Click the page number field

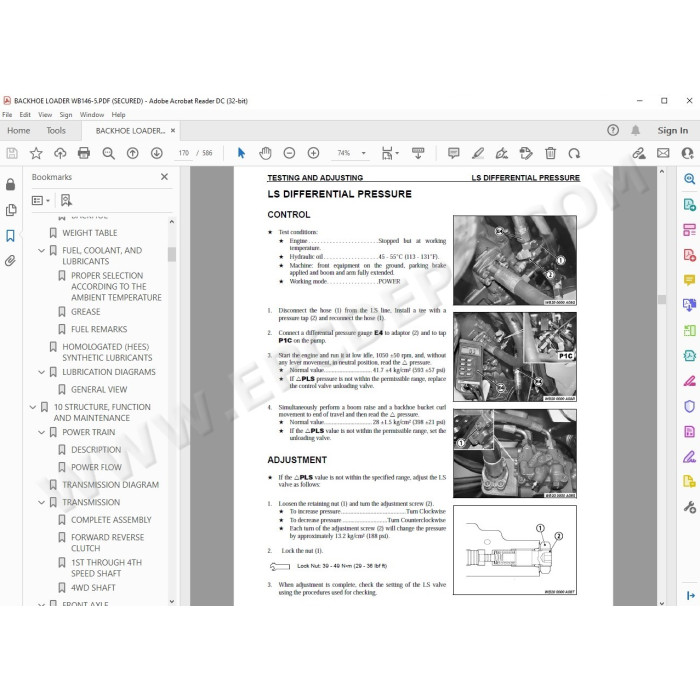tap(183, 153)
